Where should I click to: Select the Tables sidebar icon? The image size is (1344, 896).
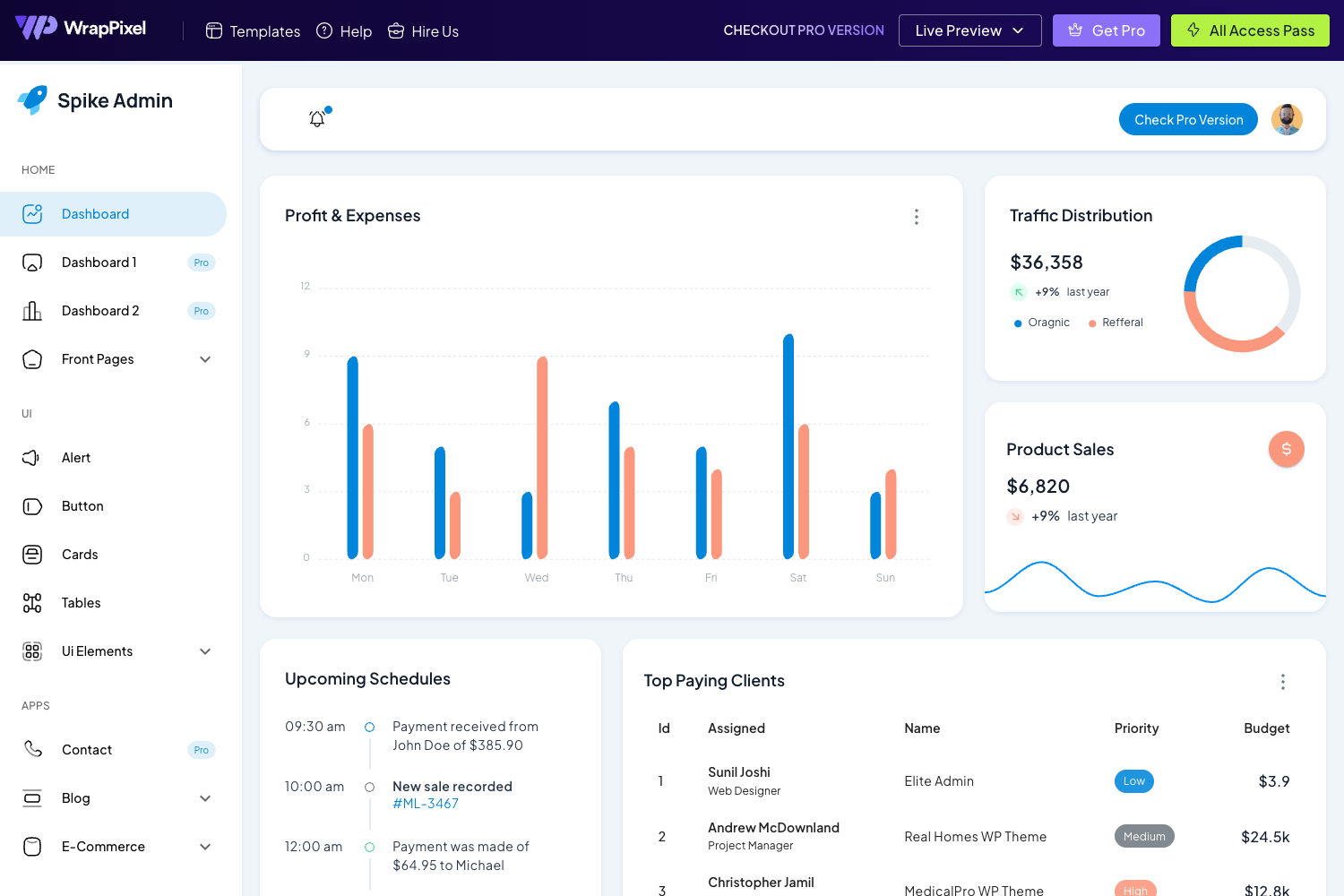point(32,603)
